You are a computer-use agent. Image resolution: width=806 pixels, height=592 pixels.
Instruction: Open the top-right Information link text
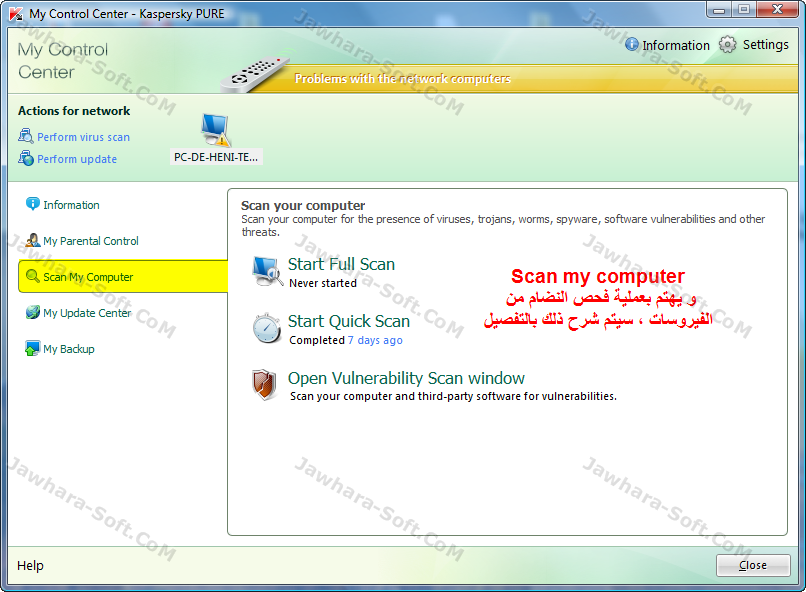675,45
